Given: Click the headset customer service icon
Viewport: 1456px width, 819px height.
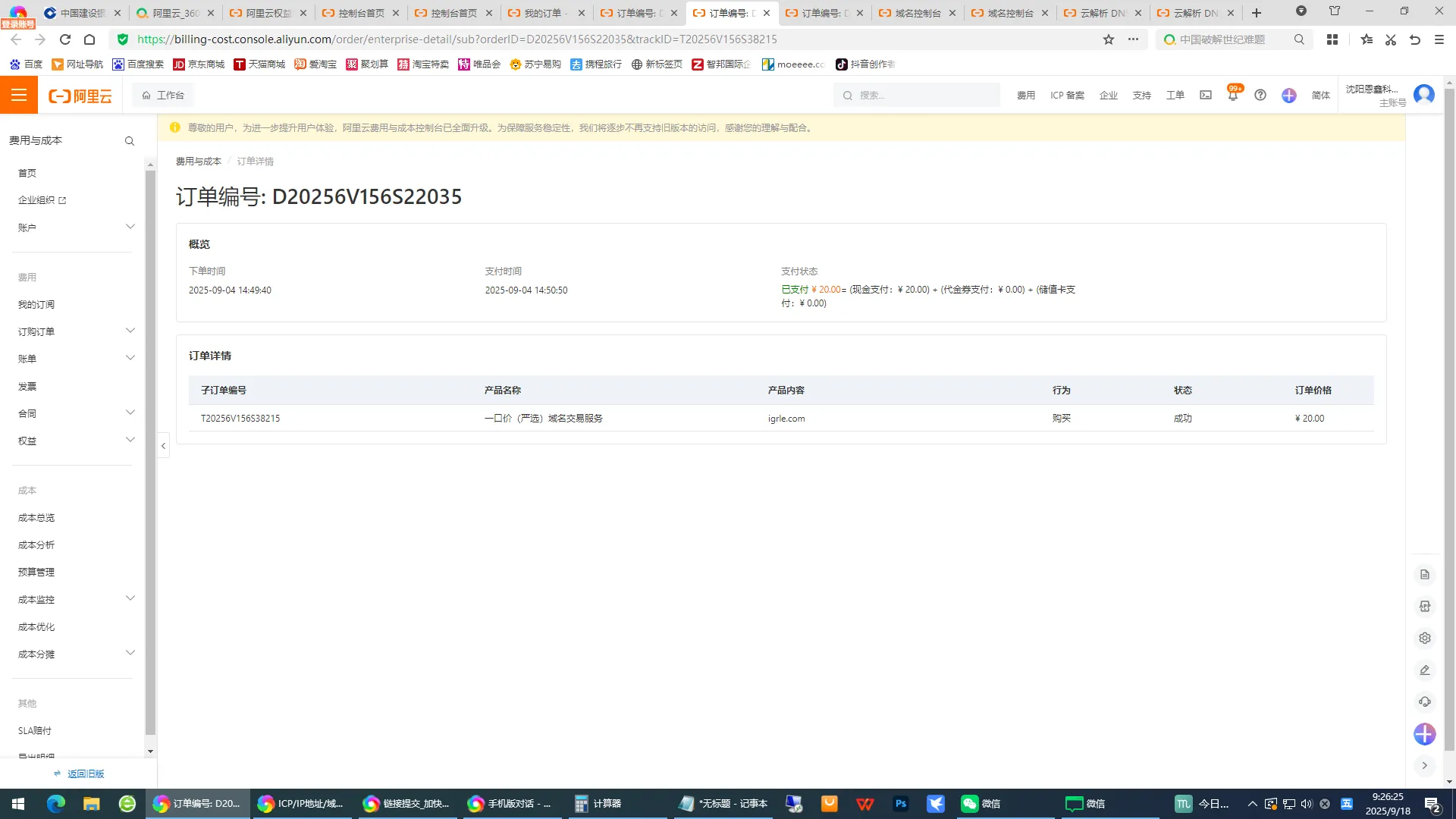Looking at the screenshot, I should click(x=1425, y=702).
